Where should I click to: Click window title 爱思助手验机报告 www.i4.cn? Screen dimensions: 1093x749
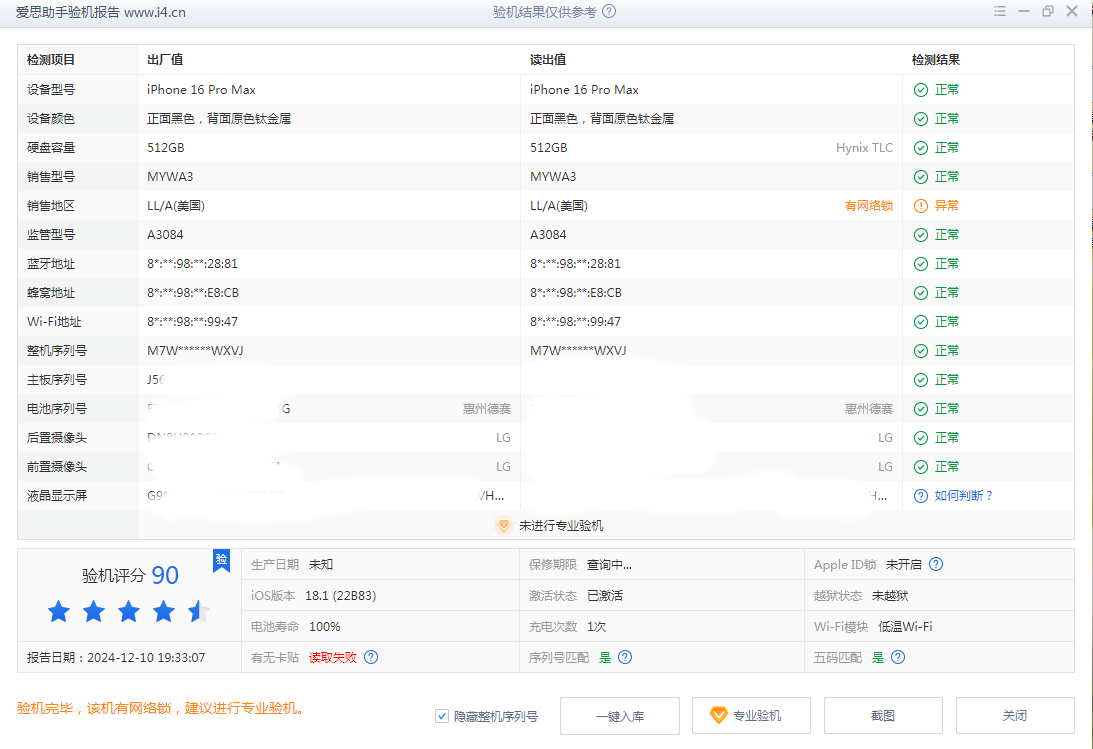[100, 12]
